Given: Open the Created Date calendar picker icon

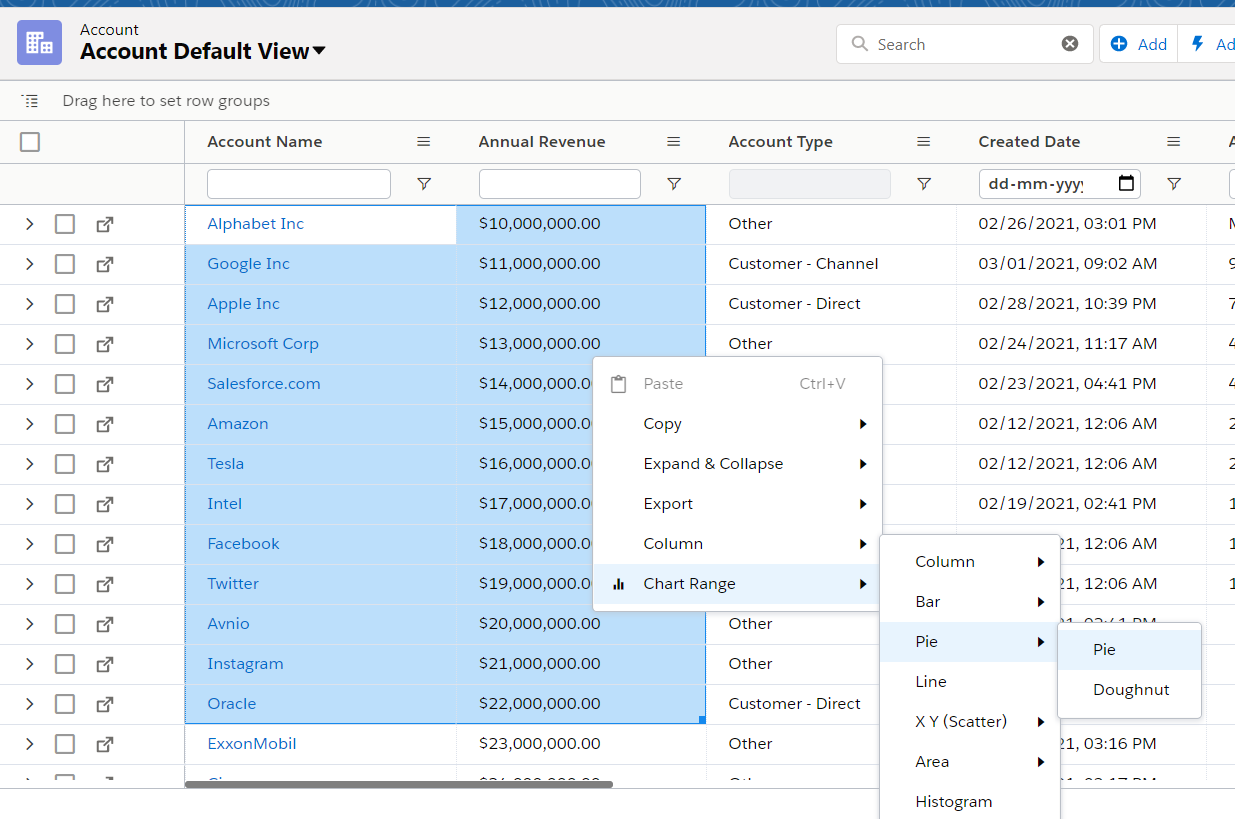Looking at the screenshot, I should click(1126, 184).
